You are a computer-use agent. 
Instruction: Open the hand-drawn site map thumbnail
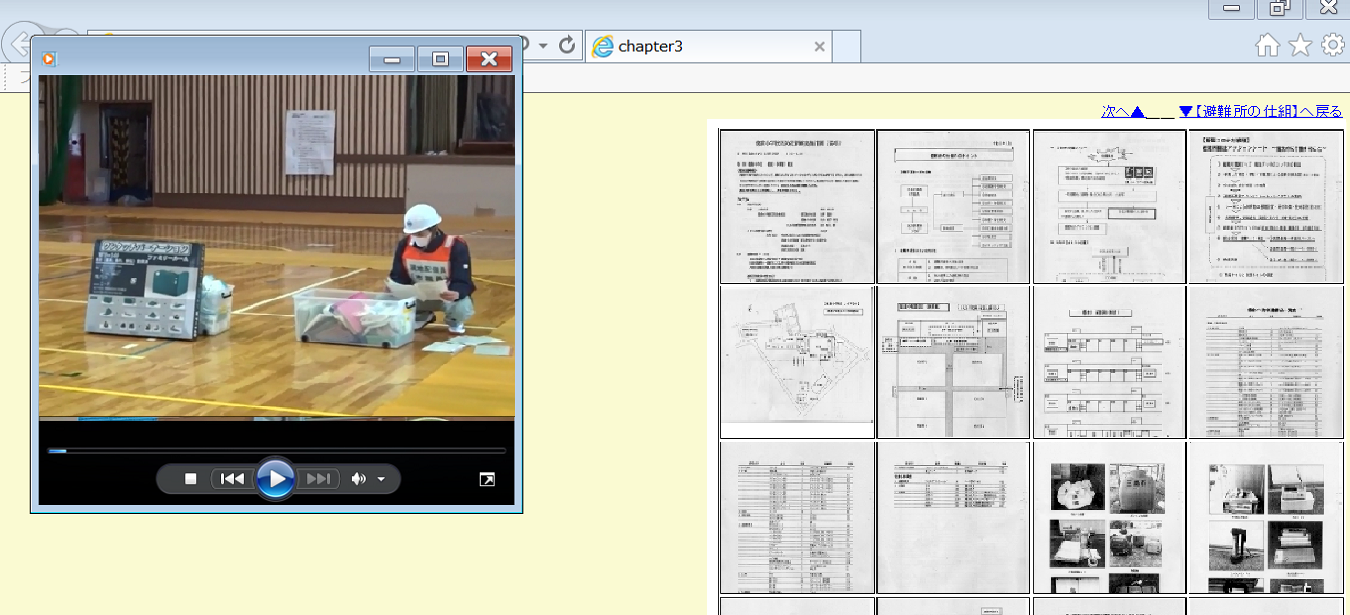[x=797, y=362]
